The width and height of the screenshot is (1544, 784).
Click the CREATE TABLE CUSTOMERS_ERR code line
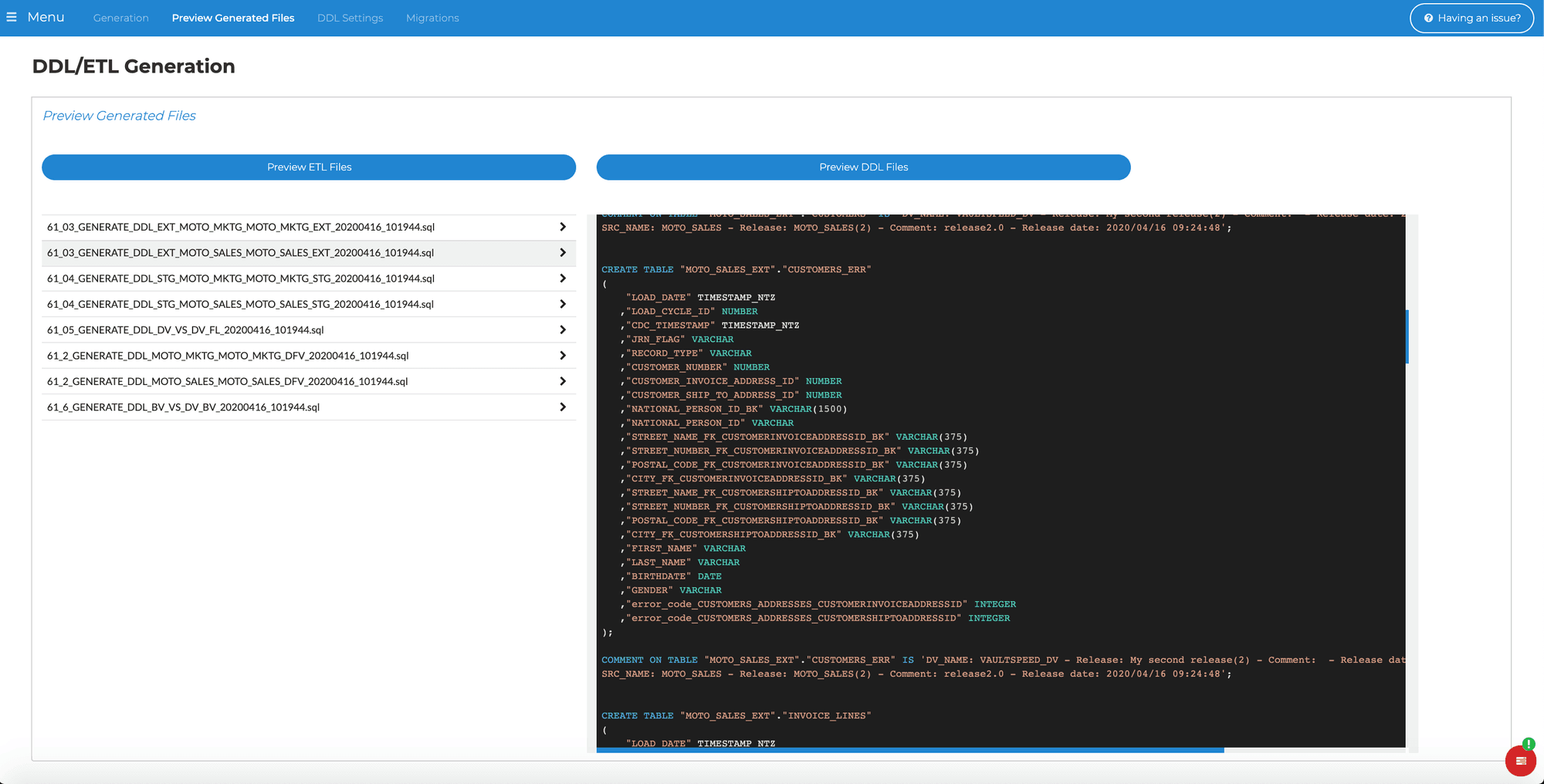[x=736, y=269]
